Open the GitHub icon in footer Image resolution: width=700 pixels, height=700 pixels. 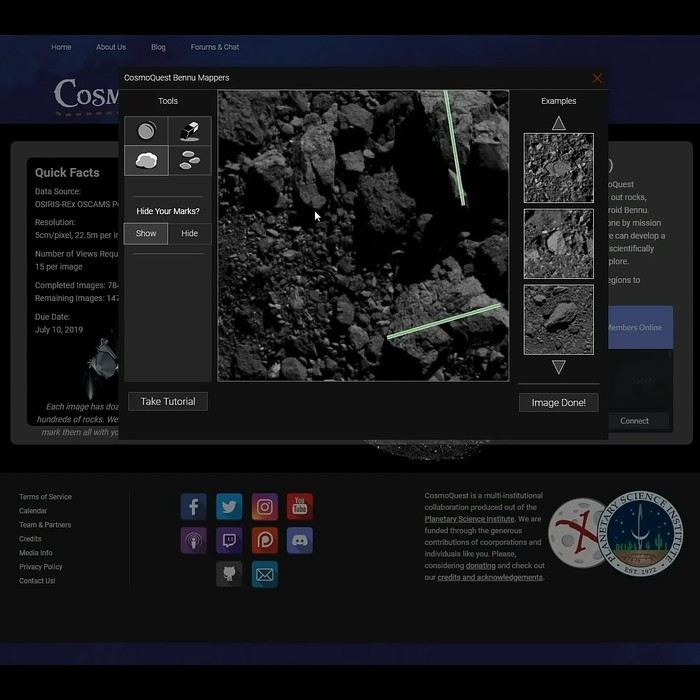[x=229, y=574]
